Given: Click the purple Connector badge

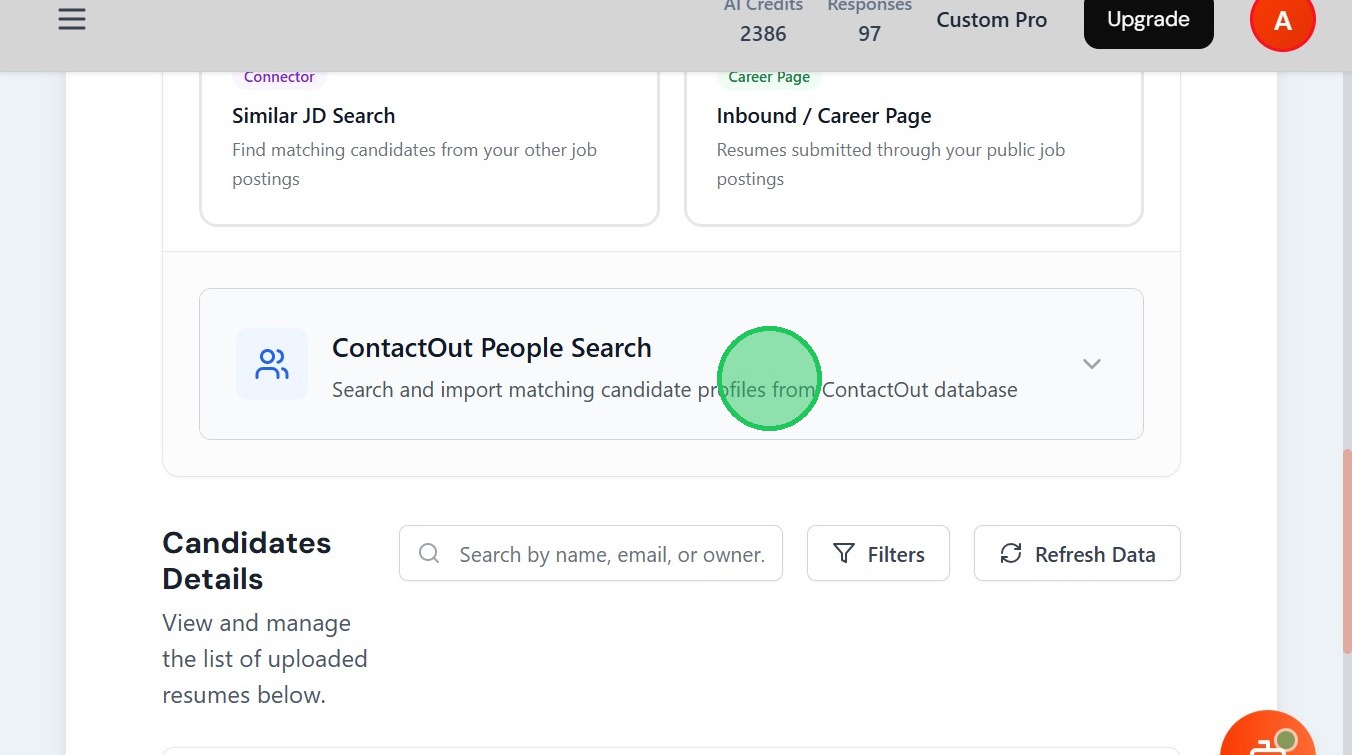Looking at the screenshot, I should pyautogui.click(x=279, y=77).
